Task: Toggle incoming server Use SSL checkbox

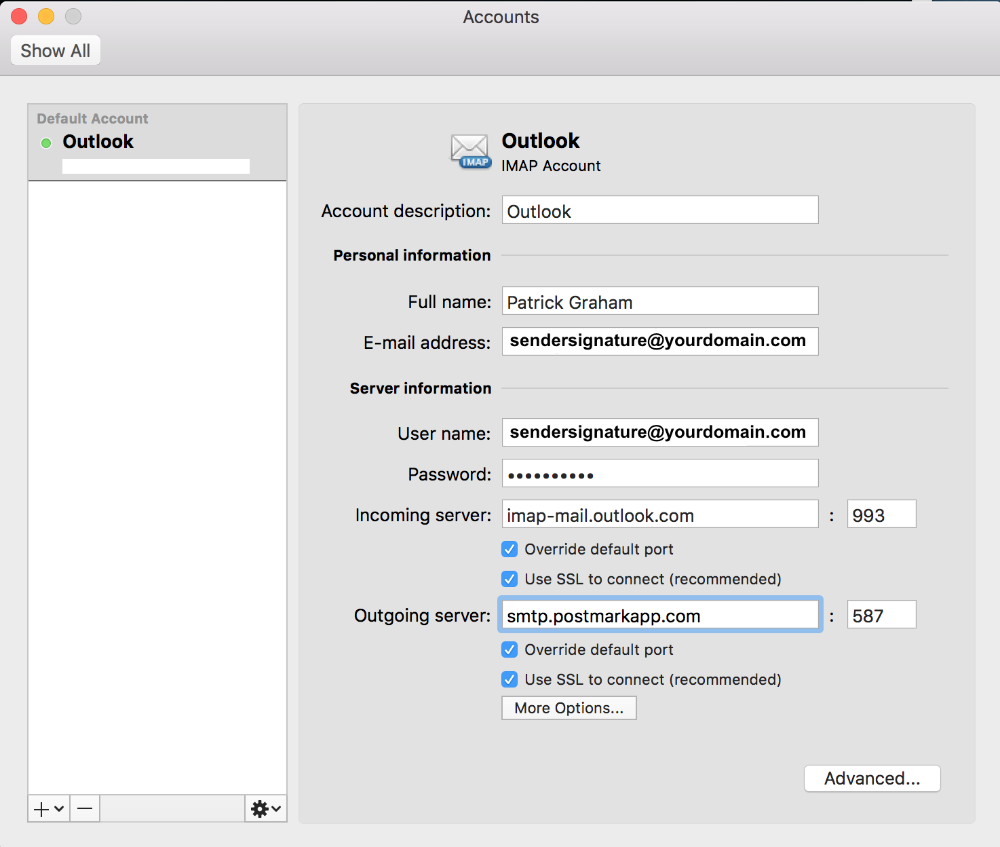Action: coord(509,579)
